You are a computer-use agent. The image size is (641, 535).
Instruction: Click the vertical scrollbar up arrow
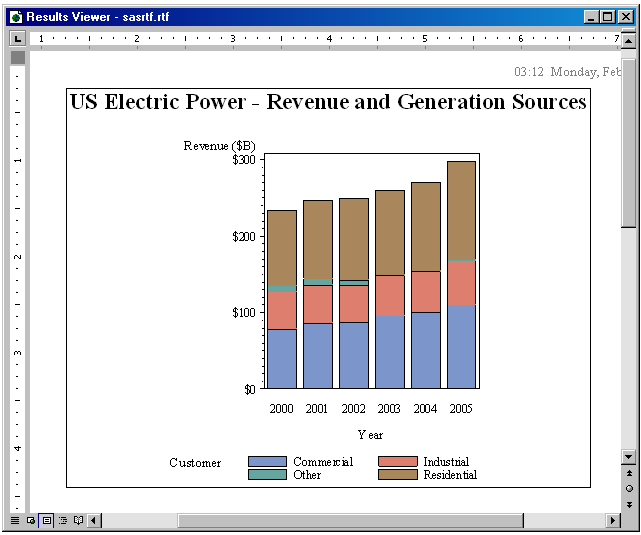tap(629, 41)
